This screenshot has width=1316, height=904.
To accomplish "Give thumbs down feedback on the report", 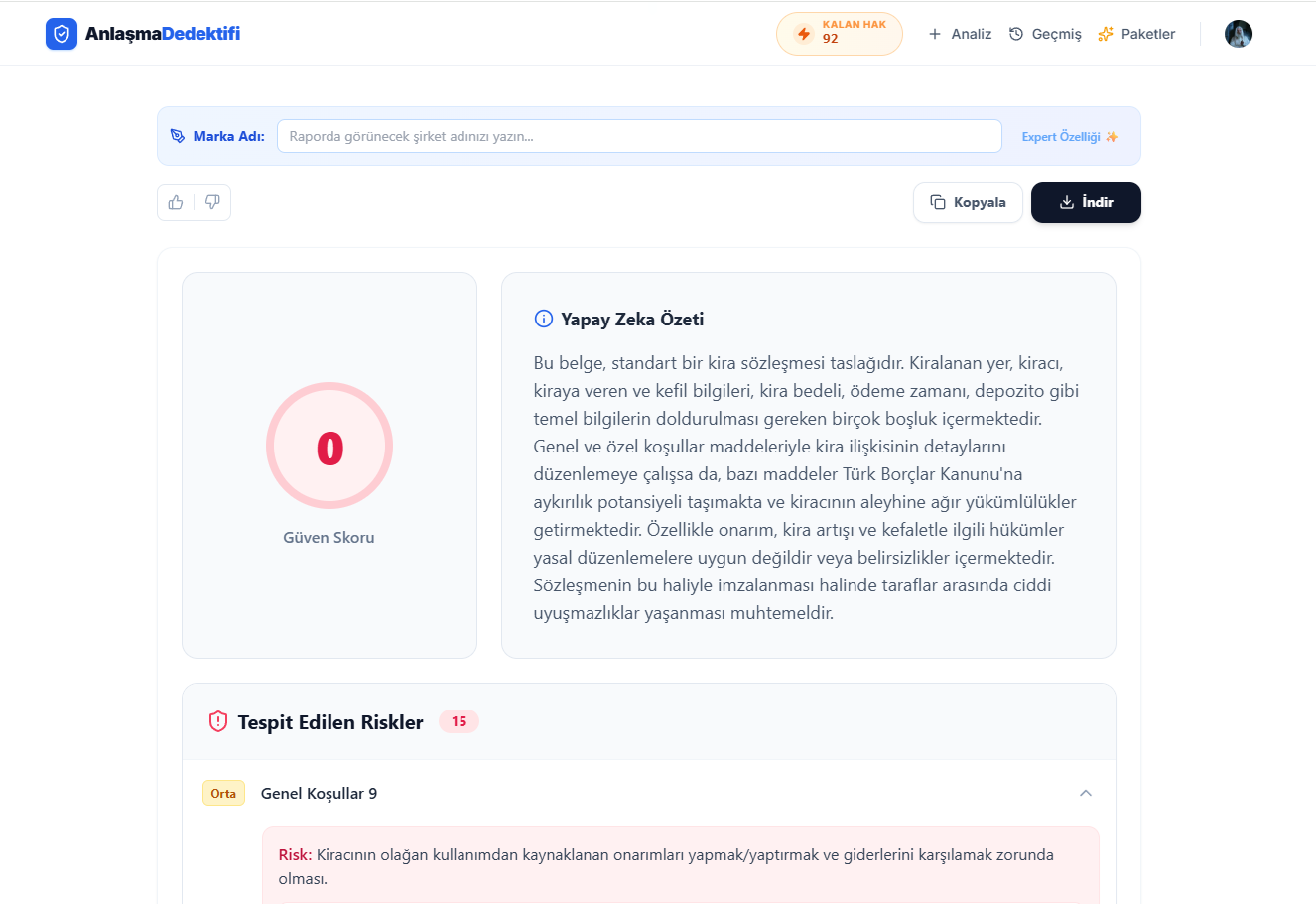I will (211, 201).
